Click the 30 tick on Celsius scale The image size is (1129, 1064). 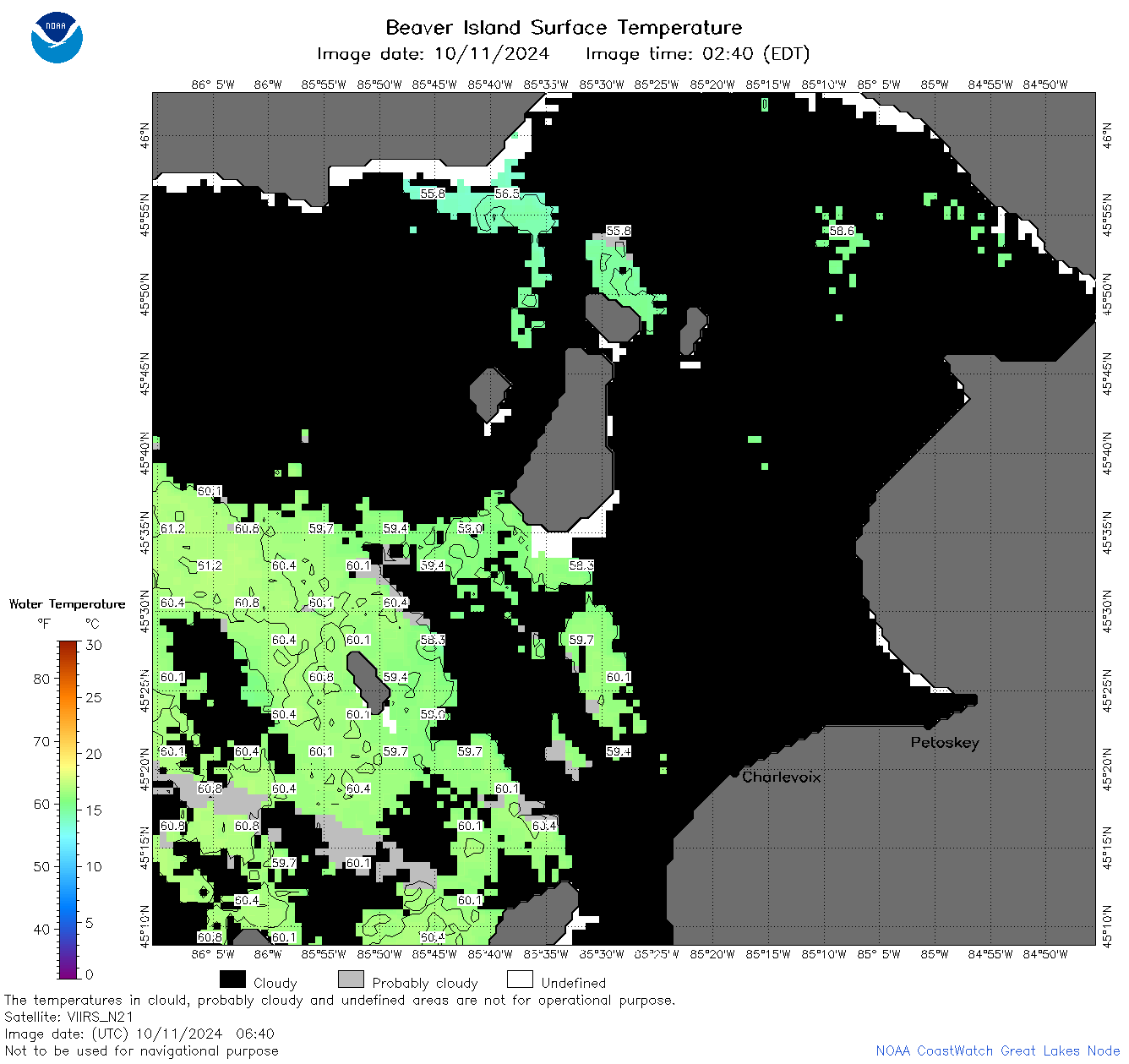pos(94,645)
